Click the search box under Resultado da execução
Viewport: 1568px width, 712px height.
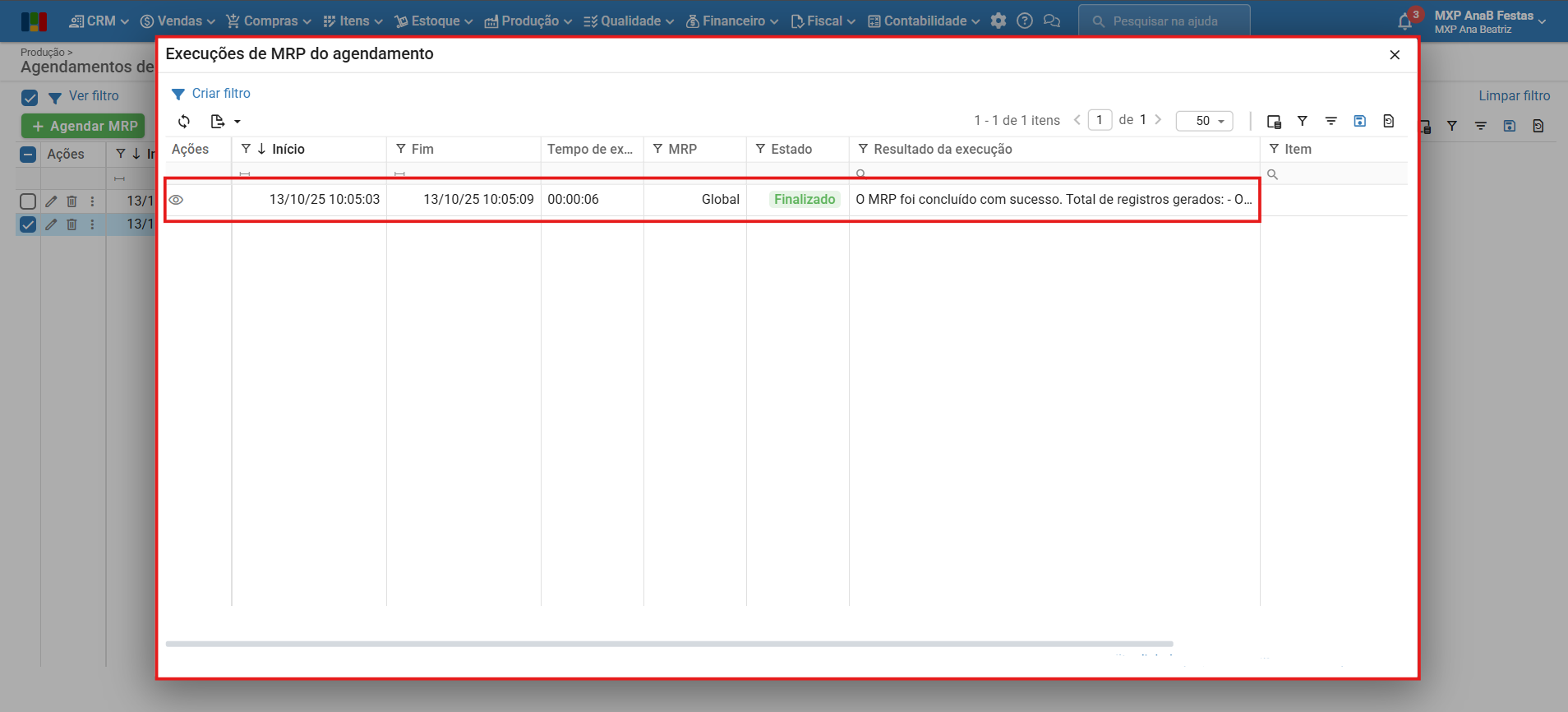1054,173
